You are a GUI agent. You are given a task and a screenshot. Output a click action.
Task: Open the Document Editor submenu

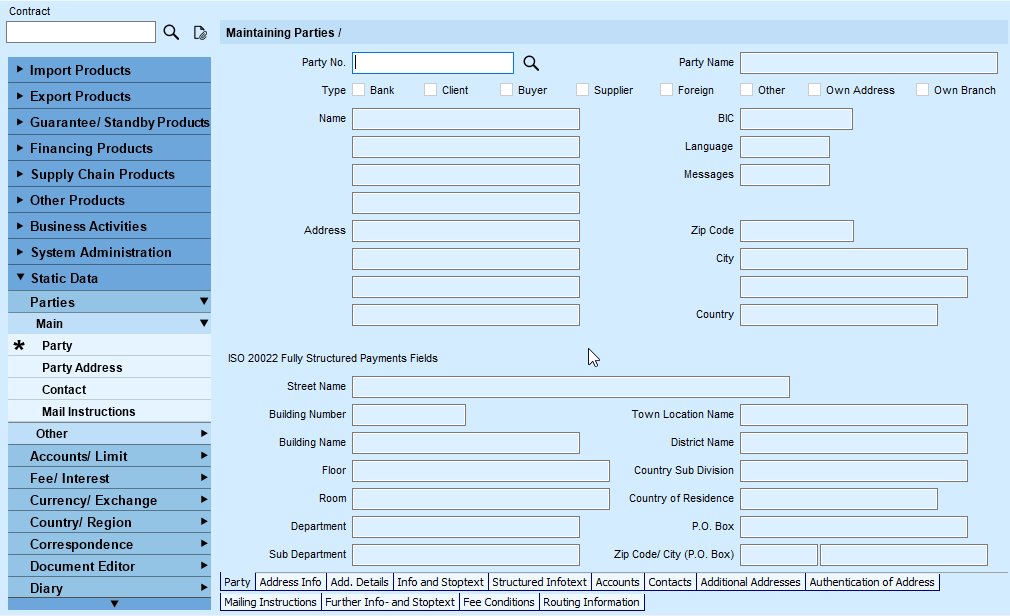point(110,566)
